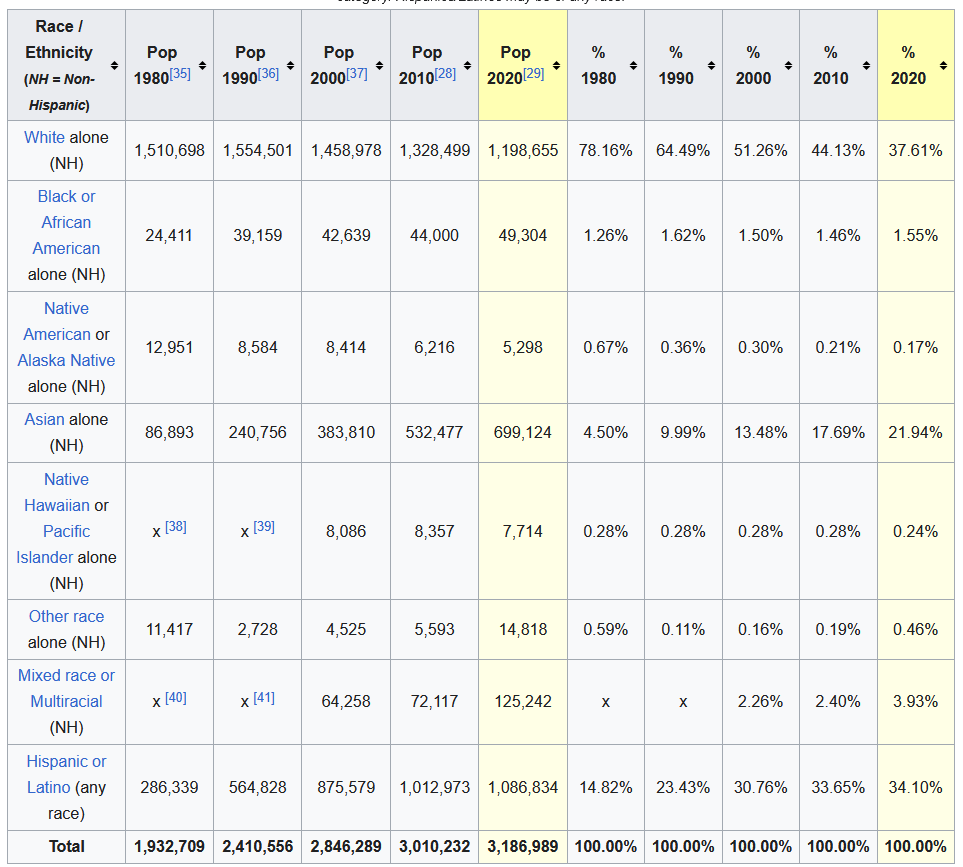Sort by Pop 2000 column arrows

(x=379, y=66)
